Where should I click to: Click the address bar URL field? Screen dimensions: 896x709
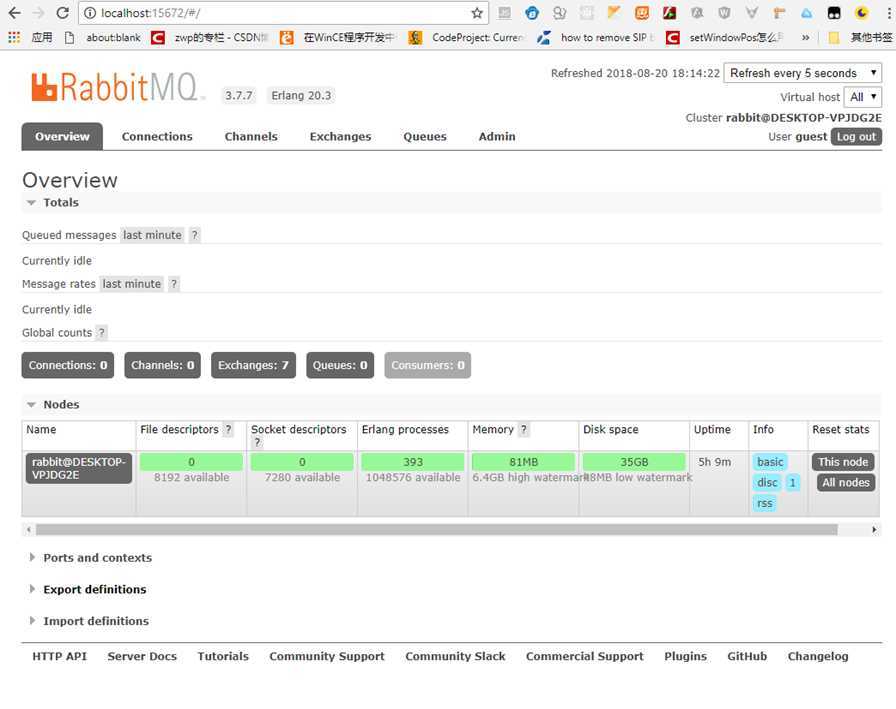click(283, 13)
